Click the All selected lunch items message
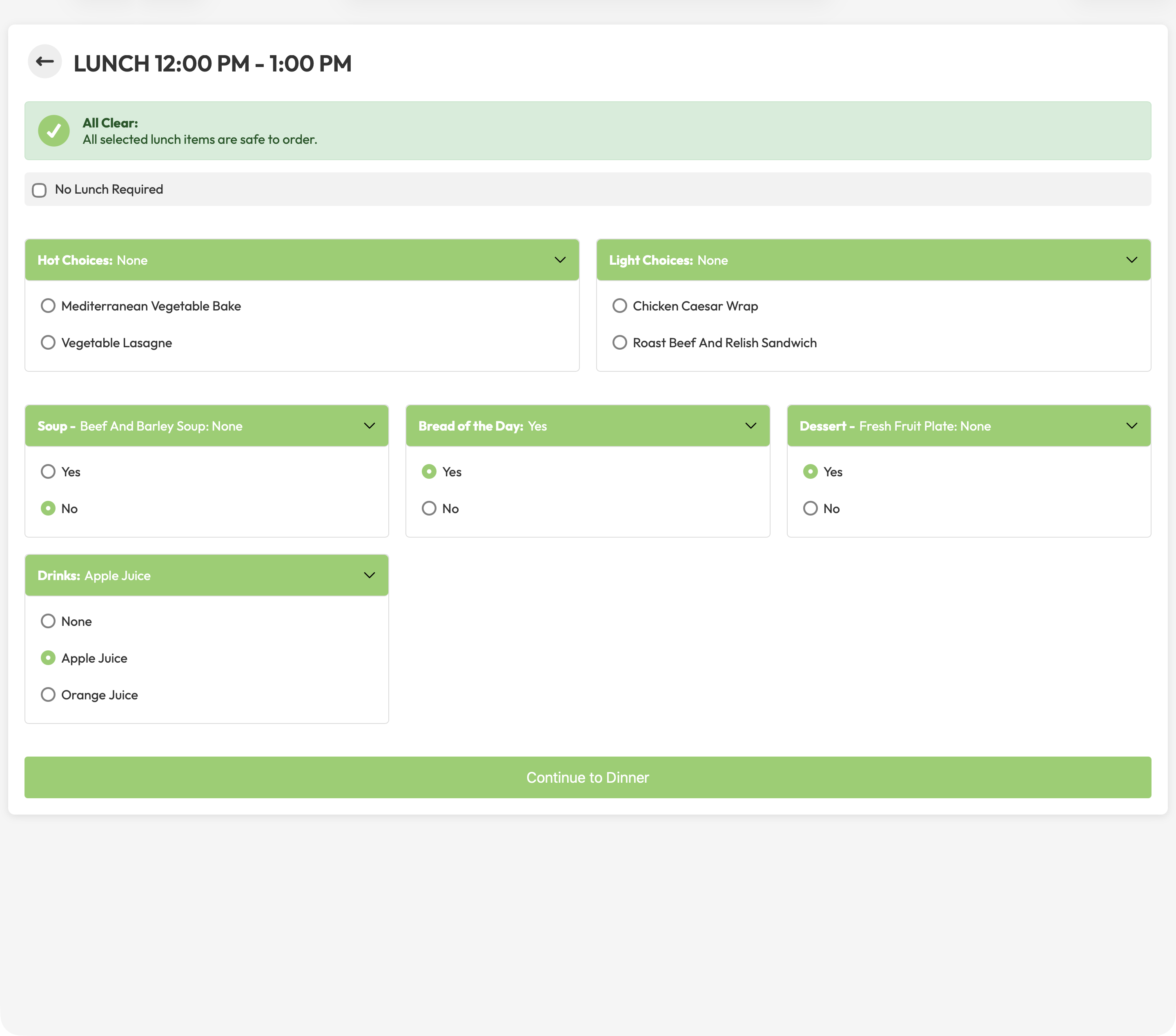The width and height of the screenshot is (1176, 1036). coord(200,139)
